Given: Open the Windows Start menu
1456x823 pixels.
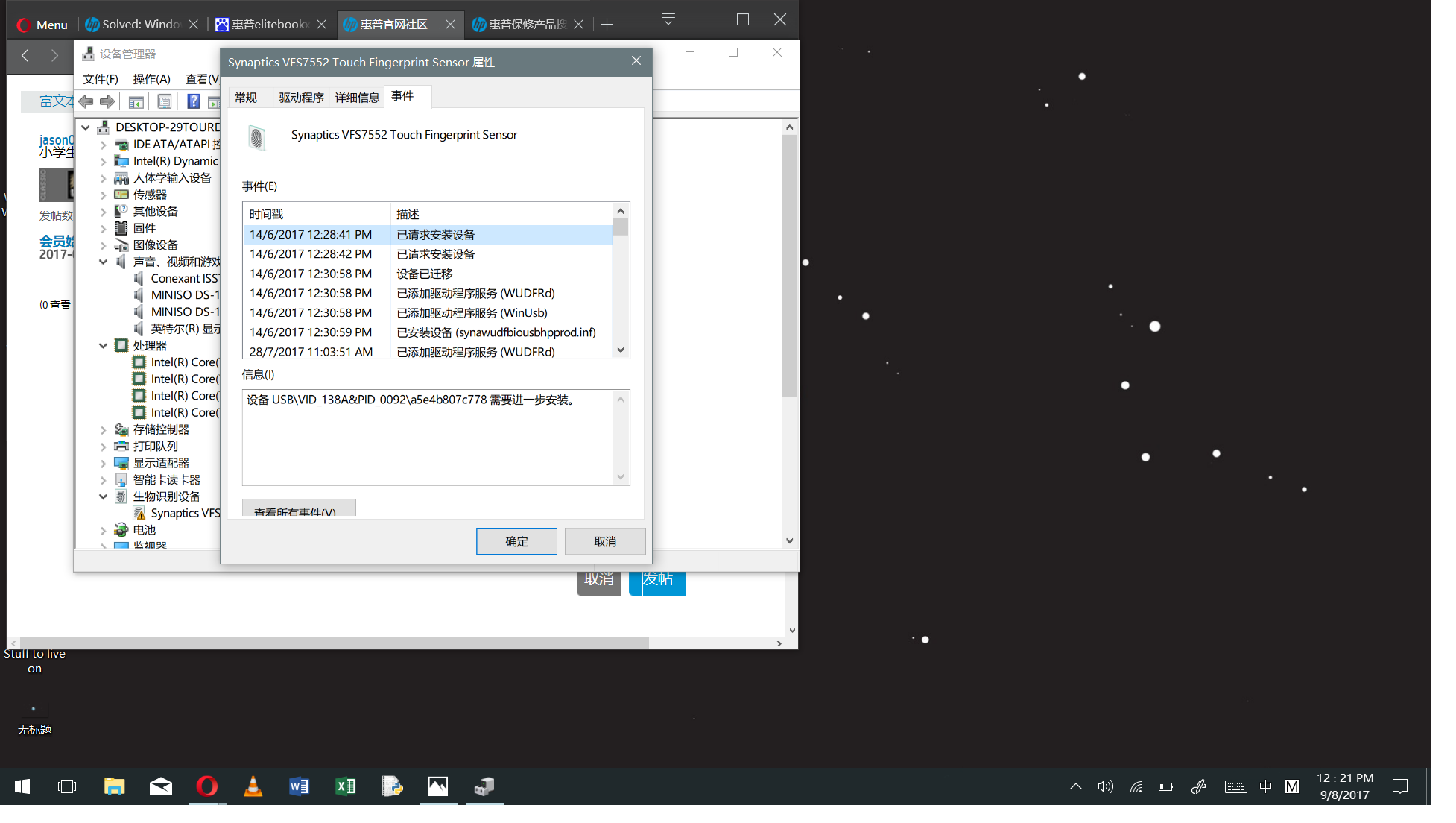Looking at the screenshot, I should [22, 786].
